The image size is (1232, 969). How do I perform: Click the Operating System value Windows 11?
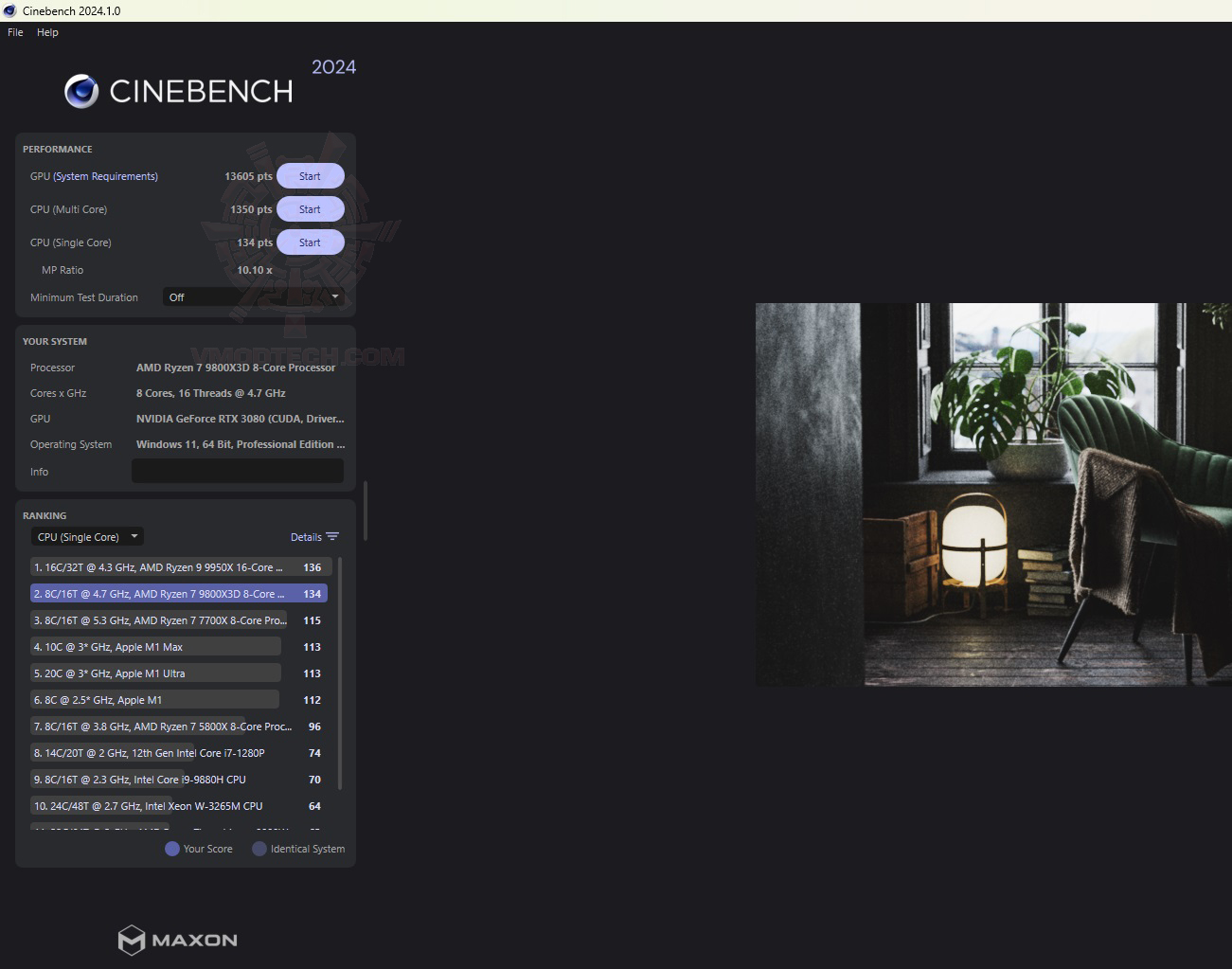241,444
